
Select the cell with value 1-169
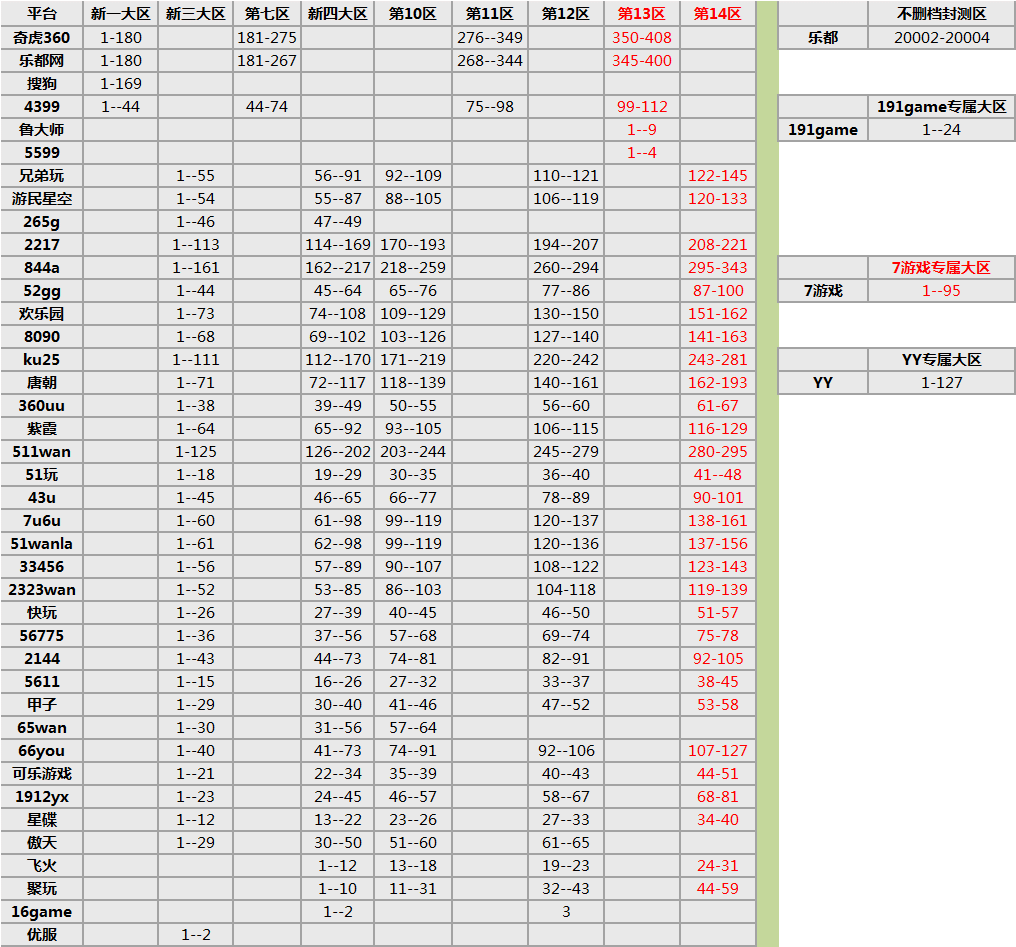[121, 84]
